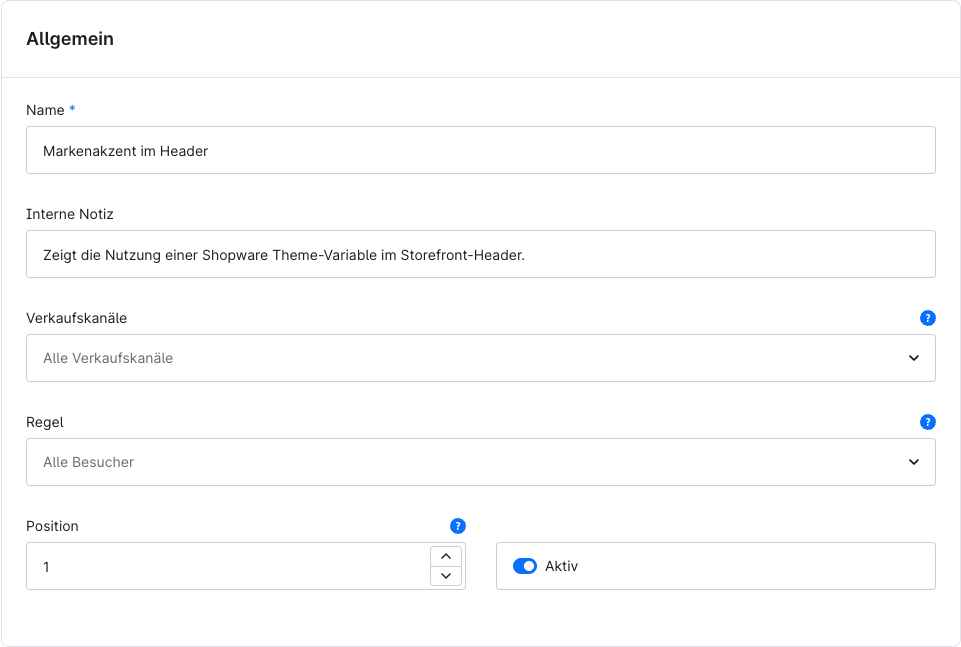The height and width of the screenshot is (647, 961).
Task: Toggle the Aktiv switch
Action: coord(525,566)
